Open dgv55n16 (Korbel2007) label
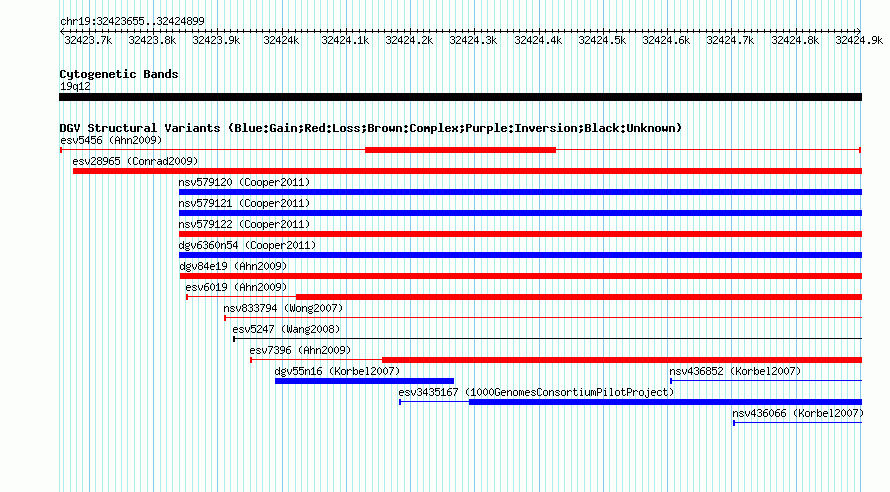 [337, 371]
